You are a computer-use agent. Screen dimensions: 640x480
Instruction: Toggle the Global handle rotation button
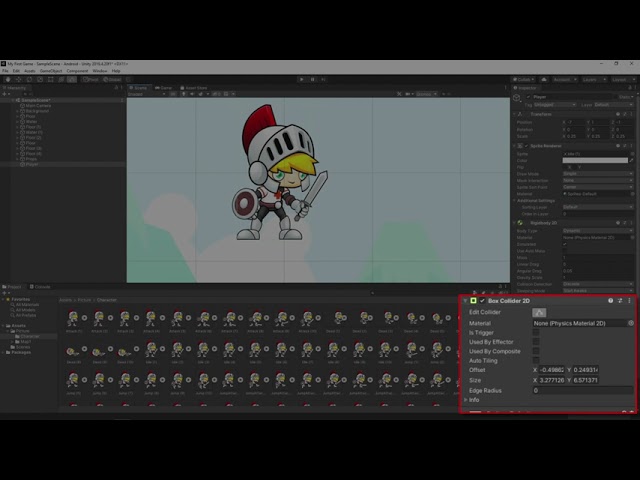(x=112, y=79)
